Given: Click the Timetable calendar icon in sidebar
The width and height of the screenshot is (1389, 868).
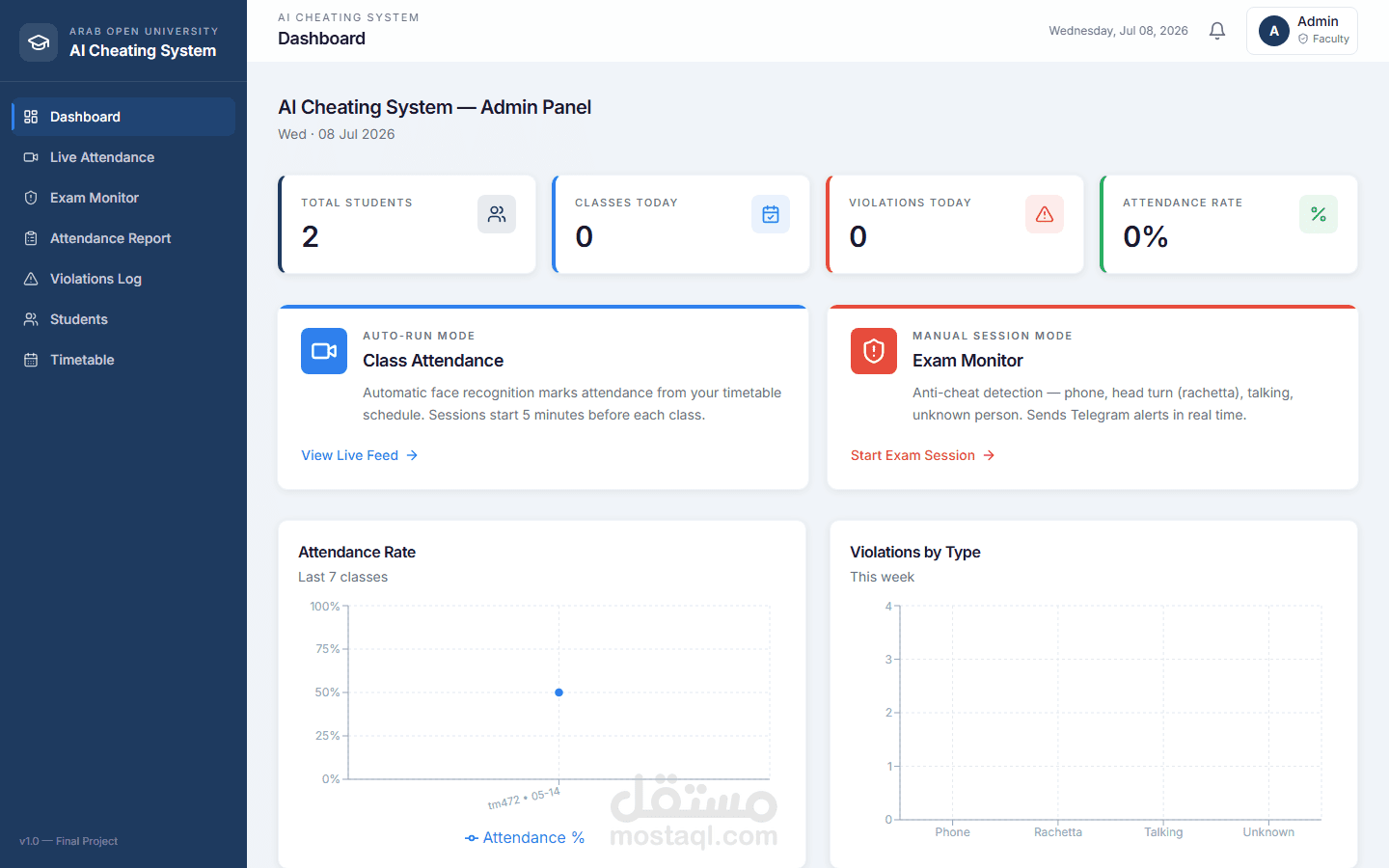Looking at the screenshot, I should click(31, 360).
